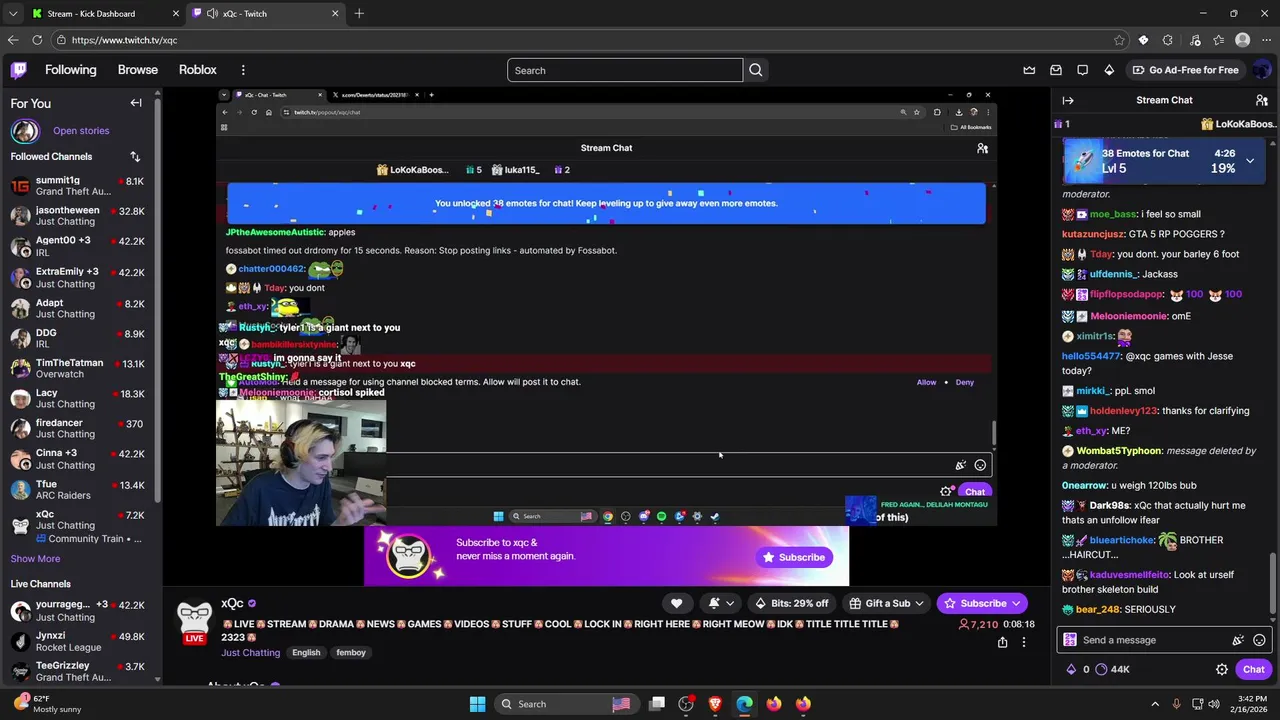Expand Show More followed channels
Image resolution: width=1280 pixels, height=720 pixels.
pos(35,559)
